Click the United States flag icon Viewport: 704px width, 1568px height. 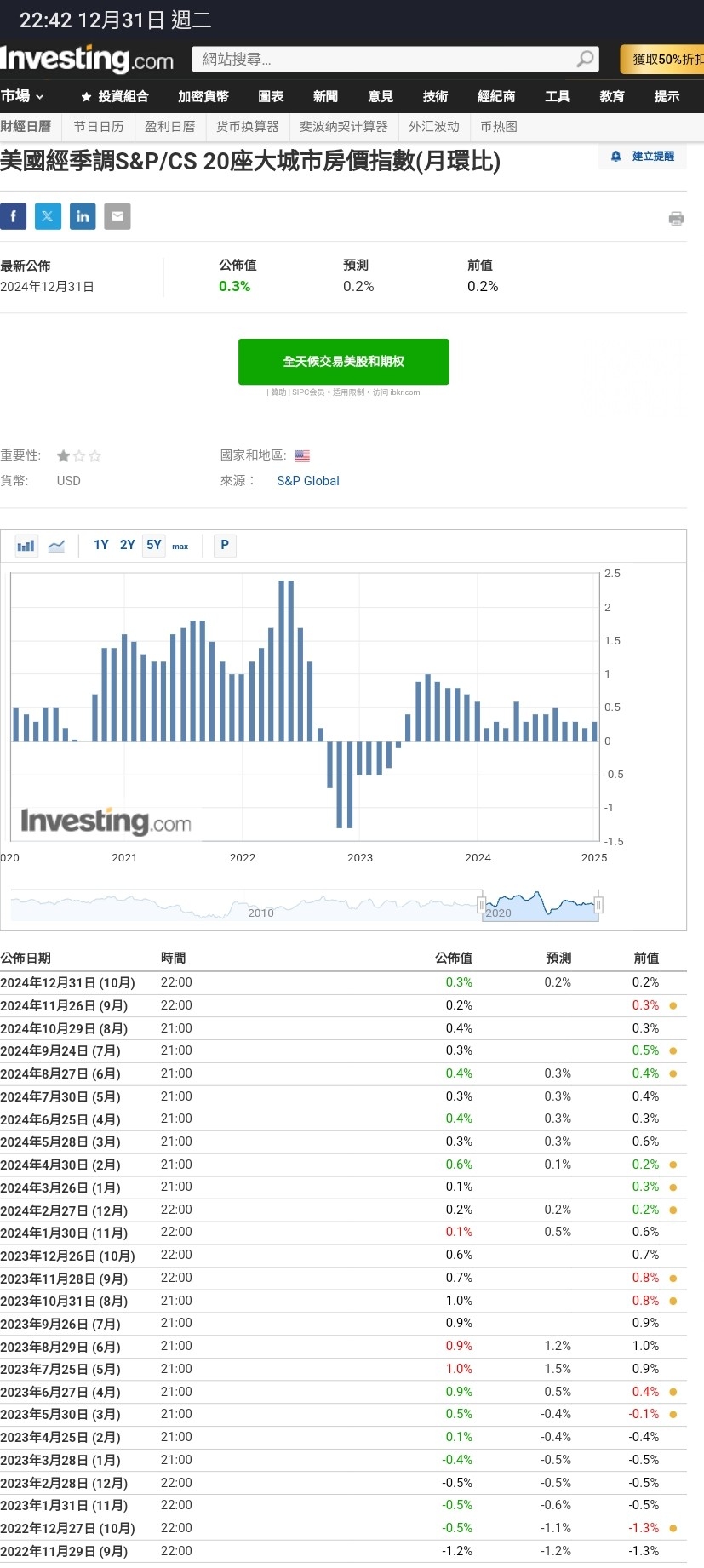[302, 456]
